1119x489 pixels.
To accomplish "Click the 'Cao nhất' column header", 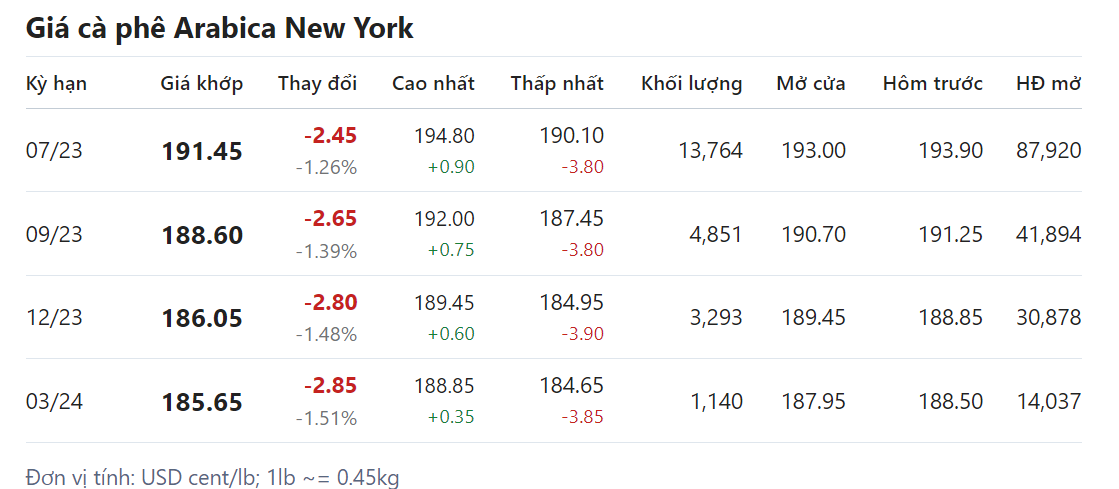I will click(x=433, y=84).
